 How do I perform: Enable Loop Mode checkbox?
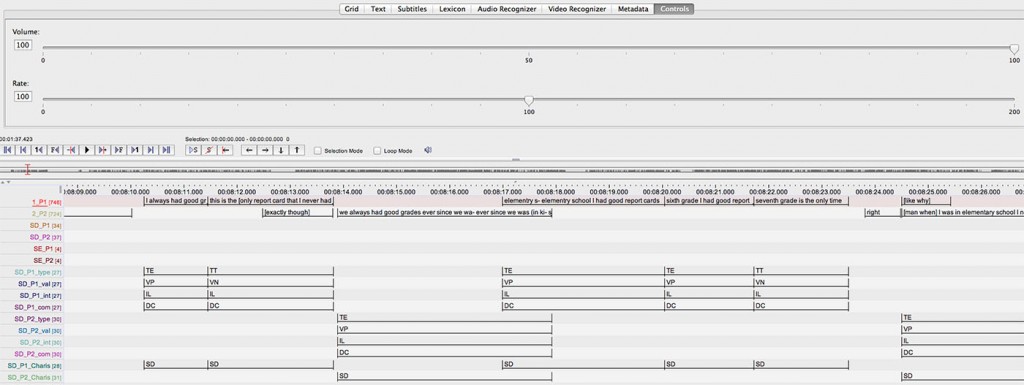(x=377, y=151)
